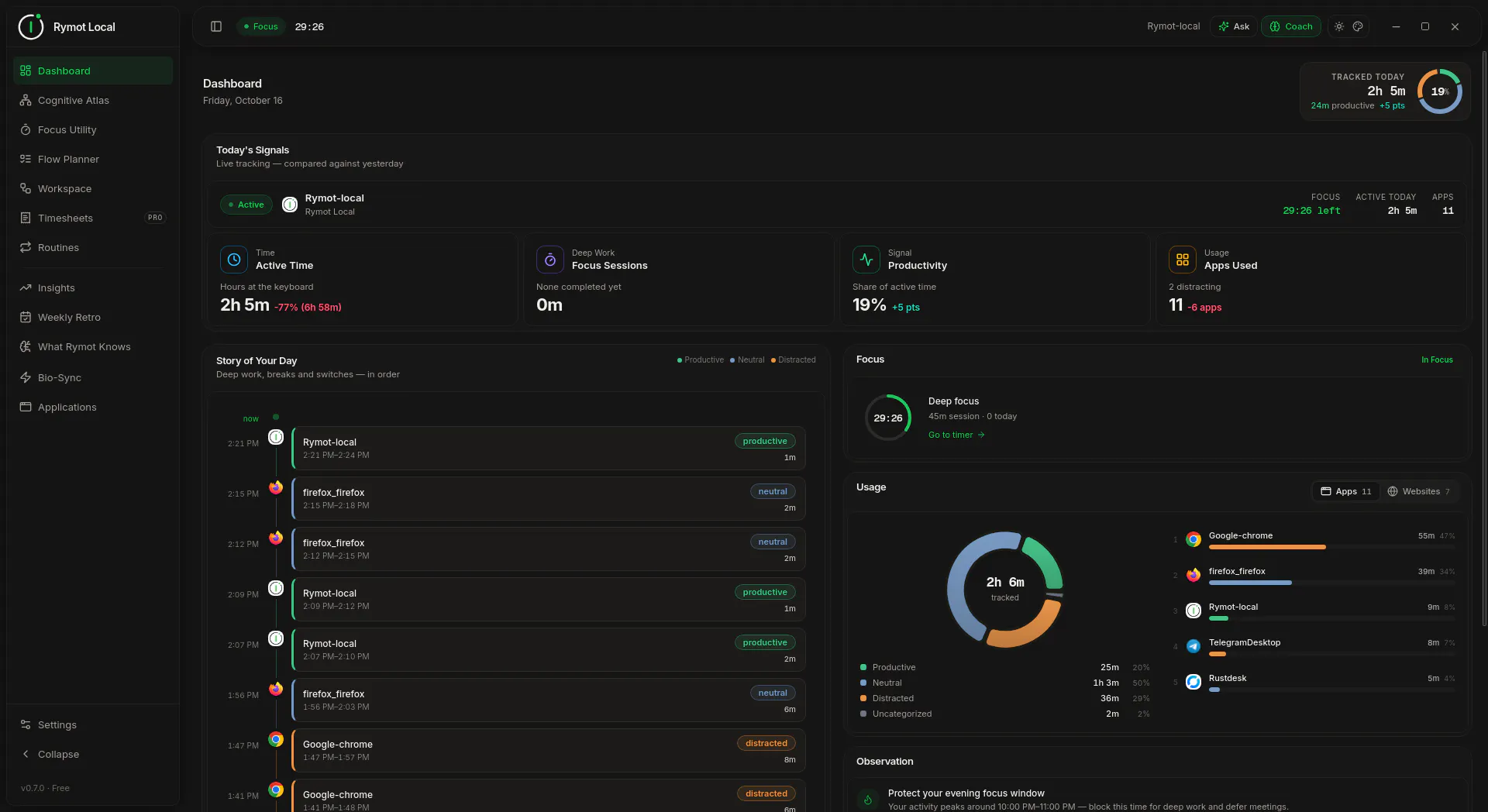
Task: Open Cognitive Atlas in sidebar
Action: click(x=93, y=100)
